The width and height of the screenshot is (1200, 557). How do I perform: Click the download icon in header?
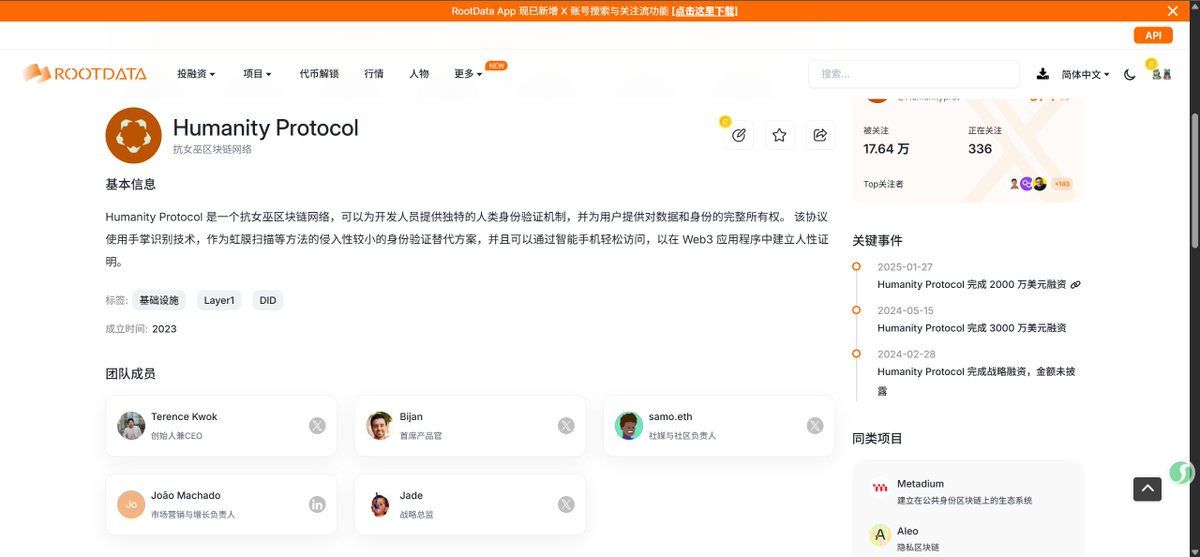[1043, 74]
